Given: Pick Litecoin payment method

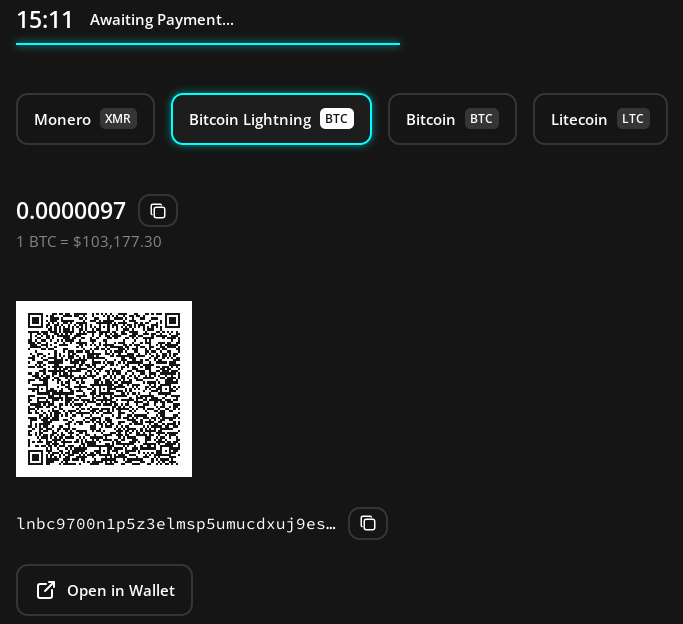Looking at the screenshot, I should coord(579,119).
